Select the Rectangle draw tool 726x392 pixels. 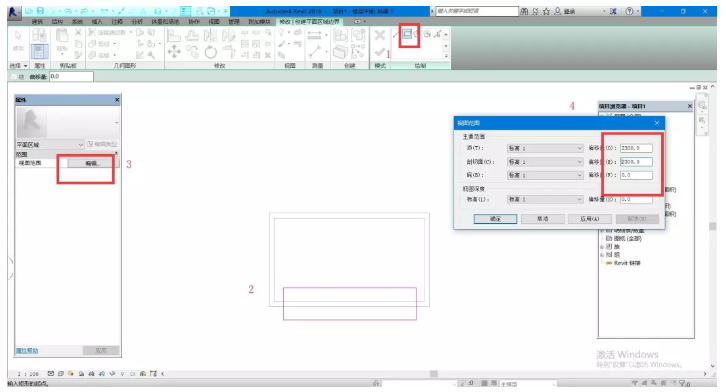tap(407, 34)
